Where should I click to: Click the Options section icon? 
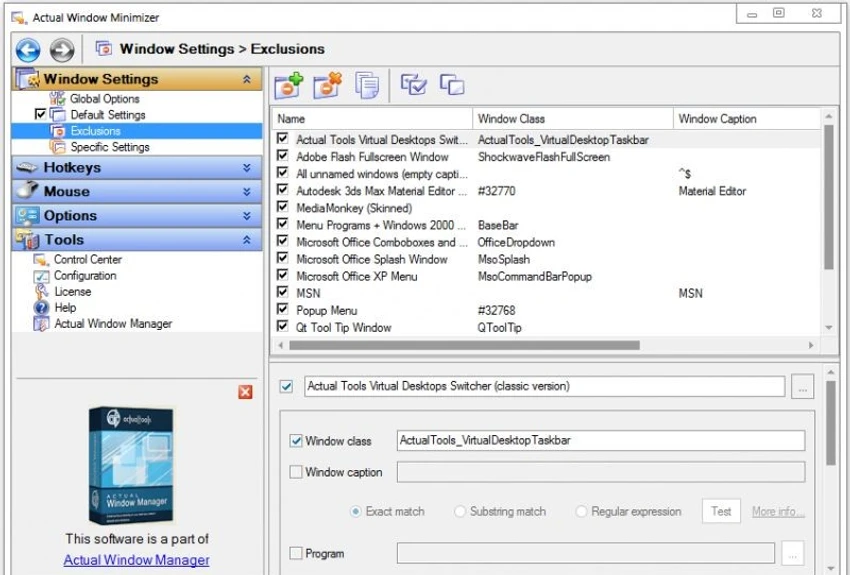(27, 215)
